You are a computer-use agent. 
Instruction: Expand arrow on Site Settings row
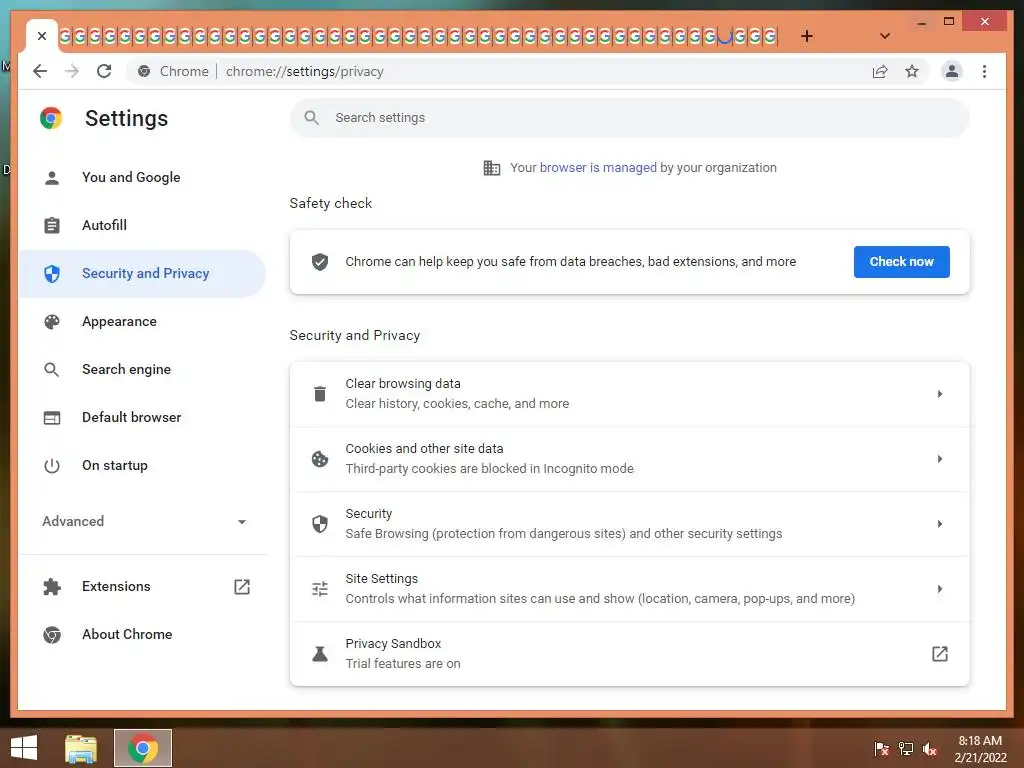pyautogui.click(x=940, y=589)
